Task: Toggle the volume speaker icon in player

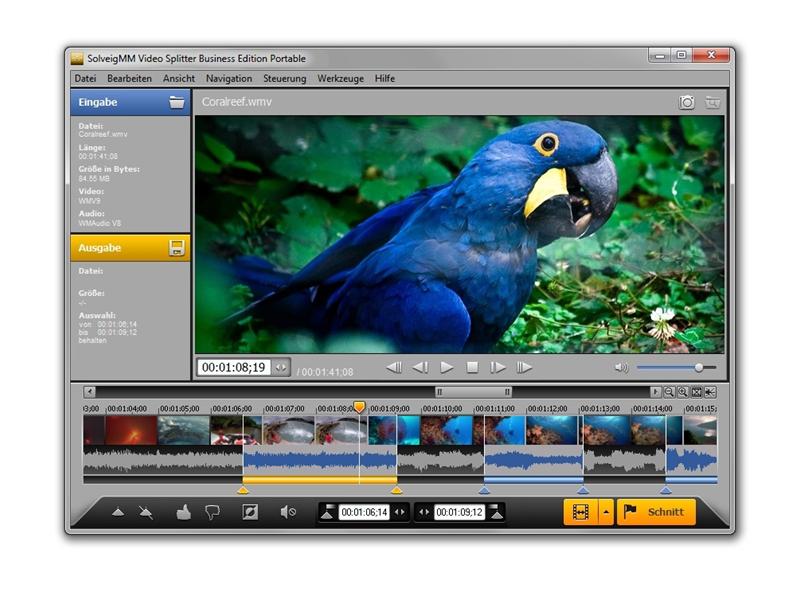Action: [621, 368]
